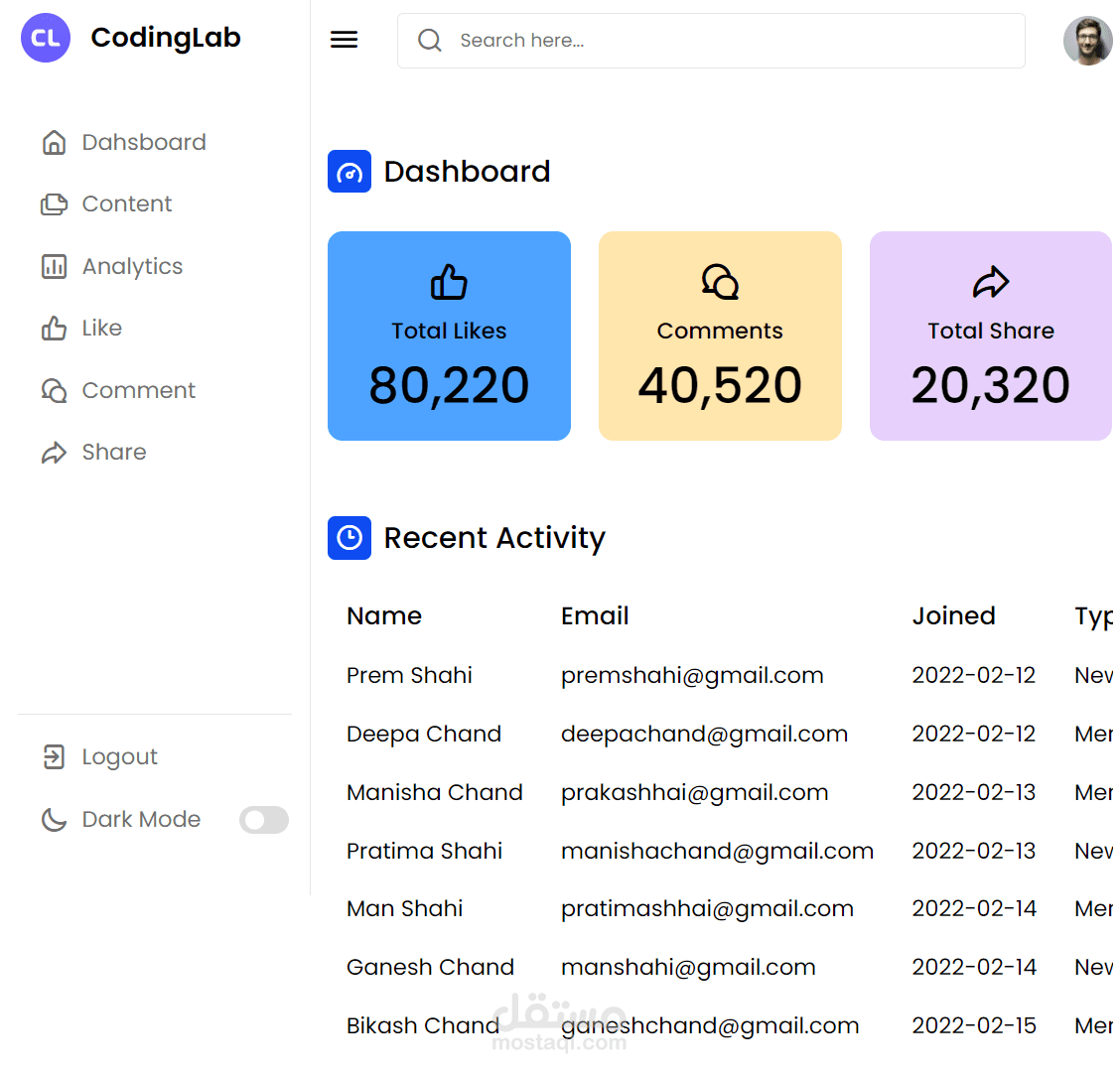1120x1076 pixels.
Task: Click the ganeshchand@gmail.com email
Action: point(710,1026)
